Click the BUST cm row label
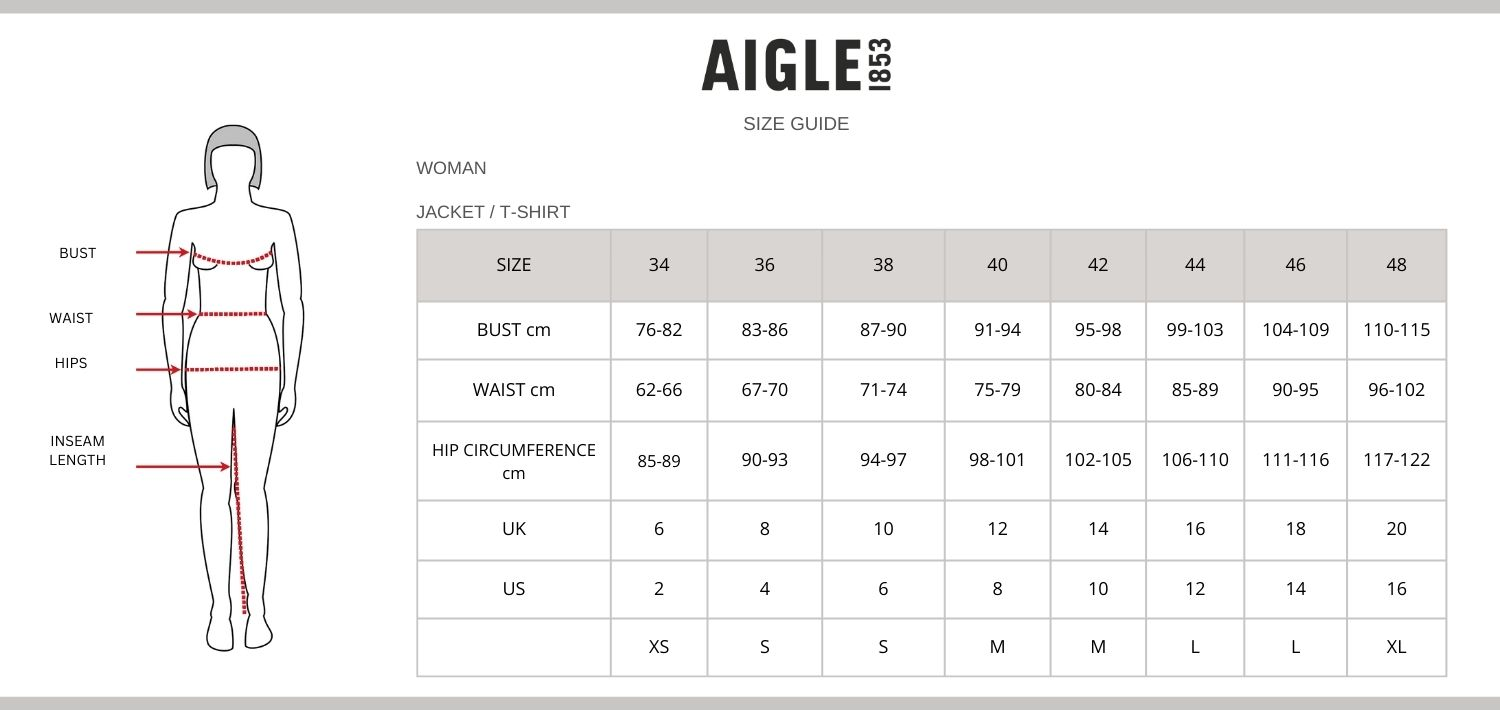 [x=513, y=330]
